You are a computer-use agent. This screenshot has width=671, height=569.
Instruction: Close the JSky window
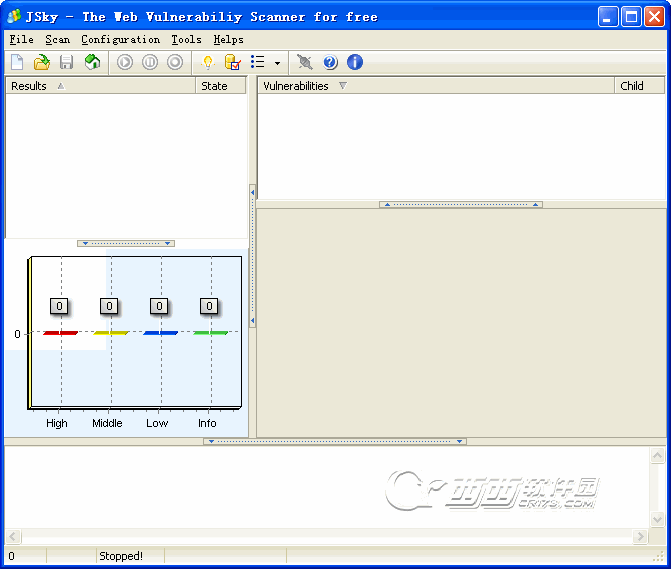tap(654, 17)
